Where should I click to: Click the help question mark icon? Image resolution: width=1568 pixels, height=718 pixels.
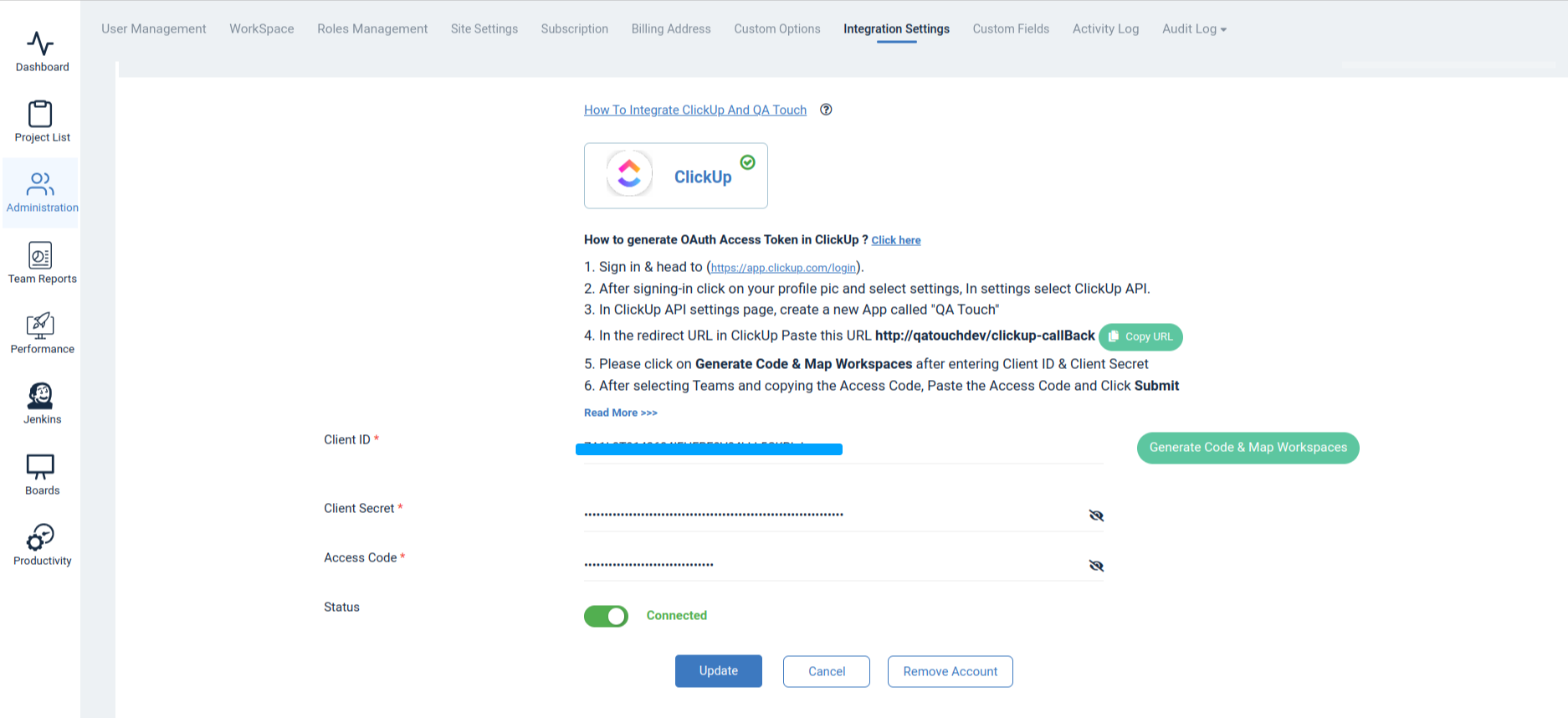pyautogui.click(x=826, y=110)
